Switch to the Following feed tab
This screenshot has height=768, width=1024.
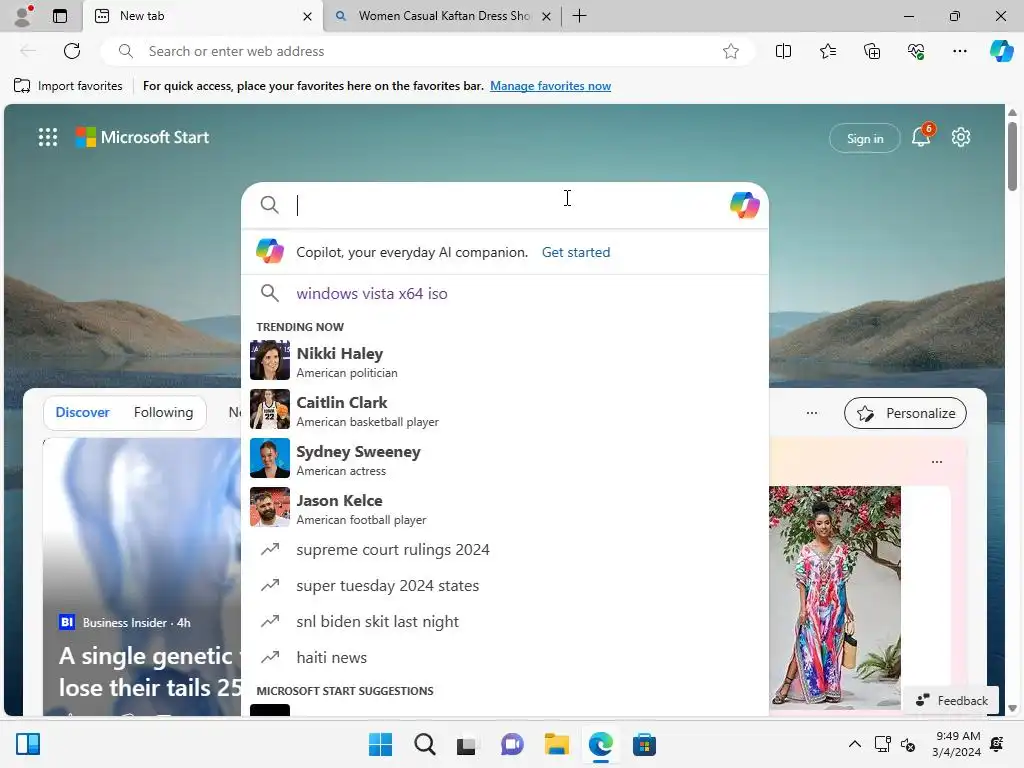[163, 412]
